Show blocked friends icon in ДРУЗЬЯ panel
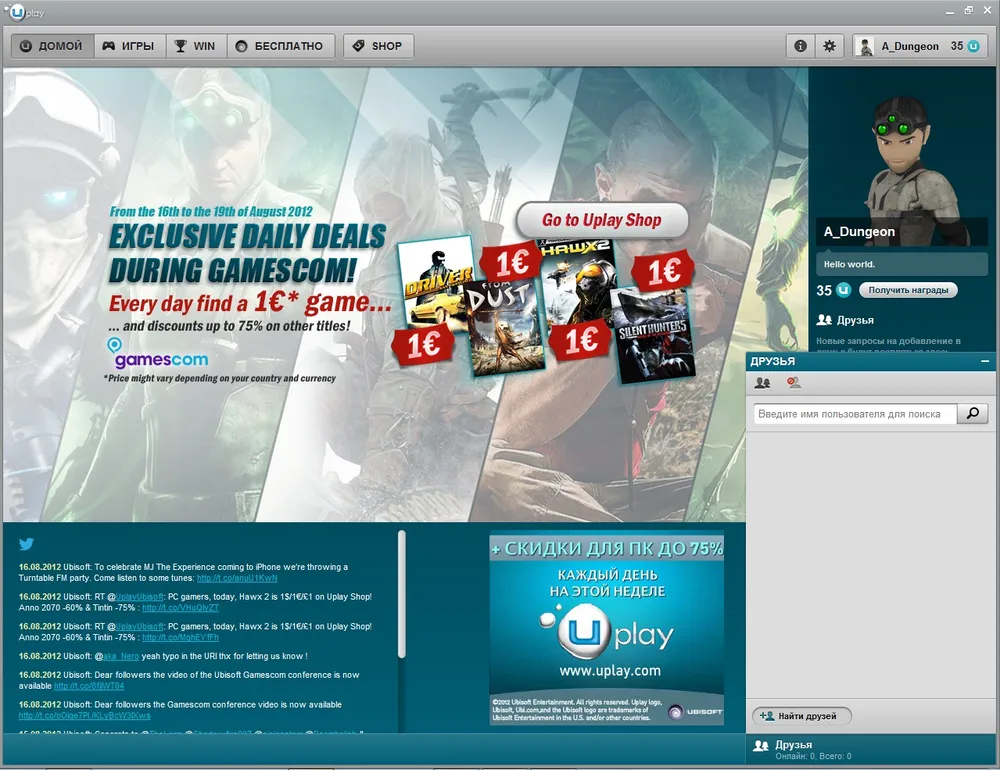Image resolution: width=1000 pixels, height=770 pixels. tap(793, 383)
